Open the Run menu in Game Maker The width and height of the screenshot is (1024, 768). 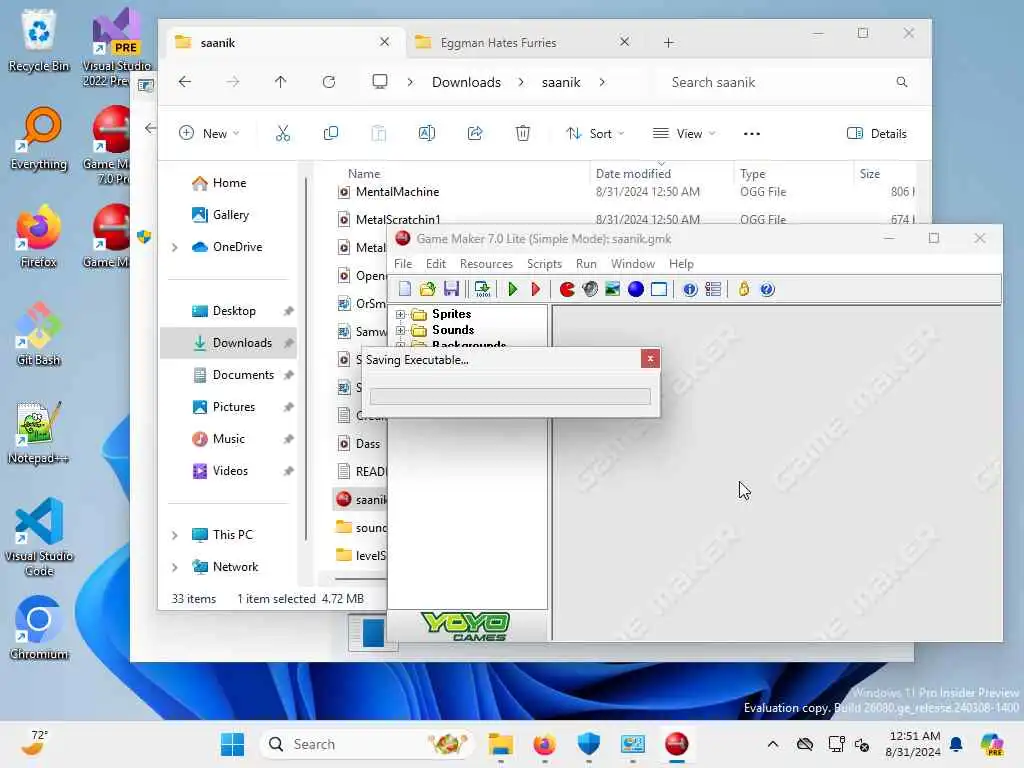click(586, 264)
